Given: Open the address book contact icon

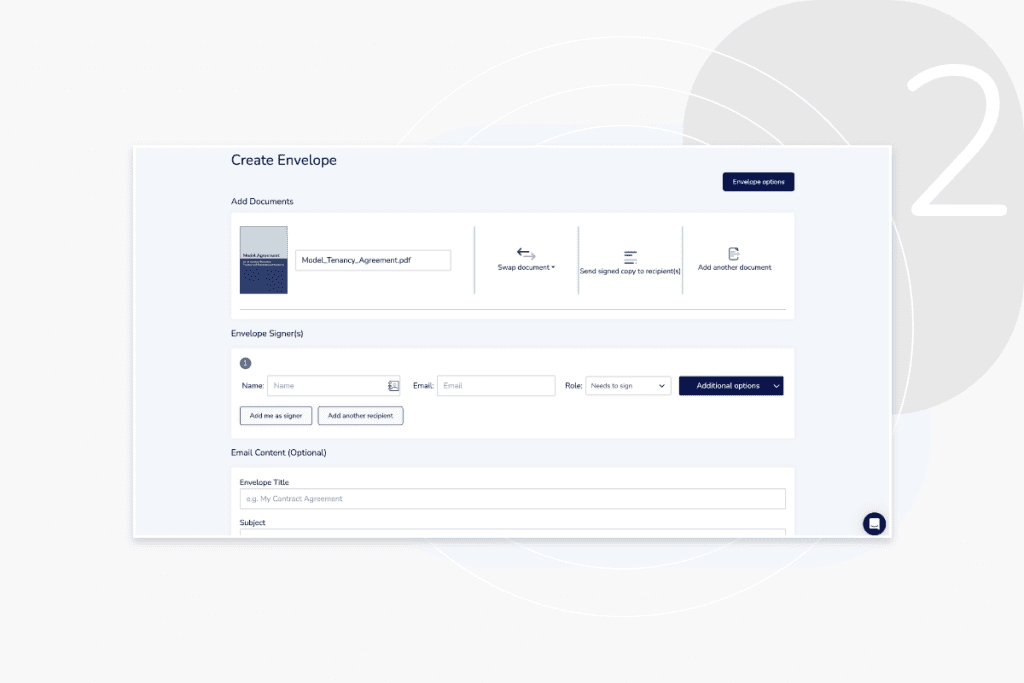Looking at the screenshot, I should [393, 386].
